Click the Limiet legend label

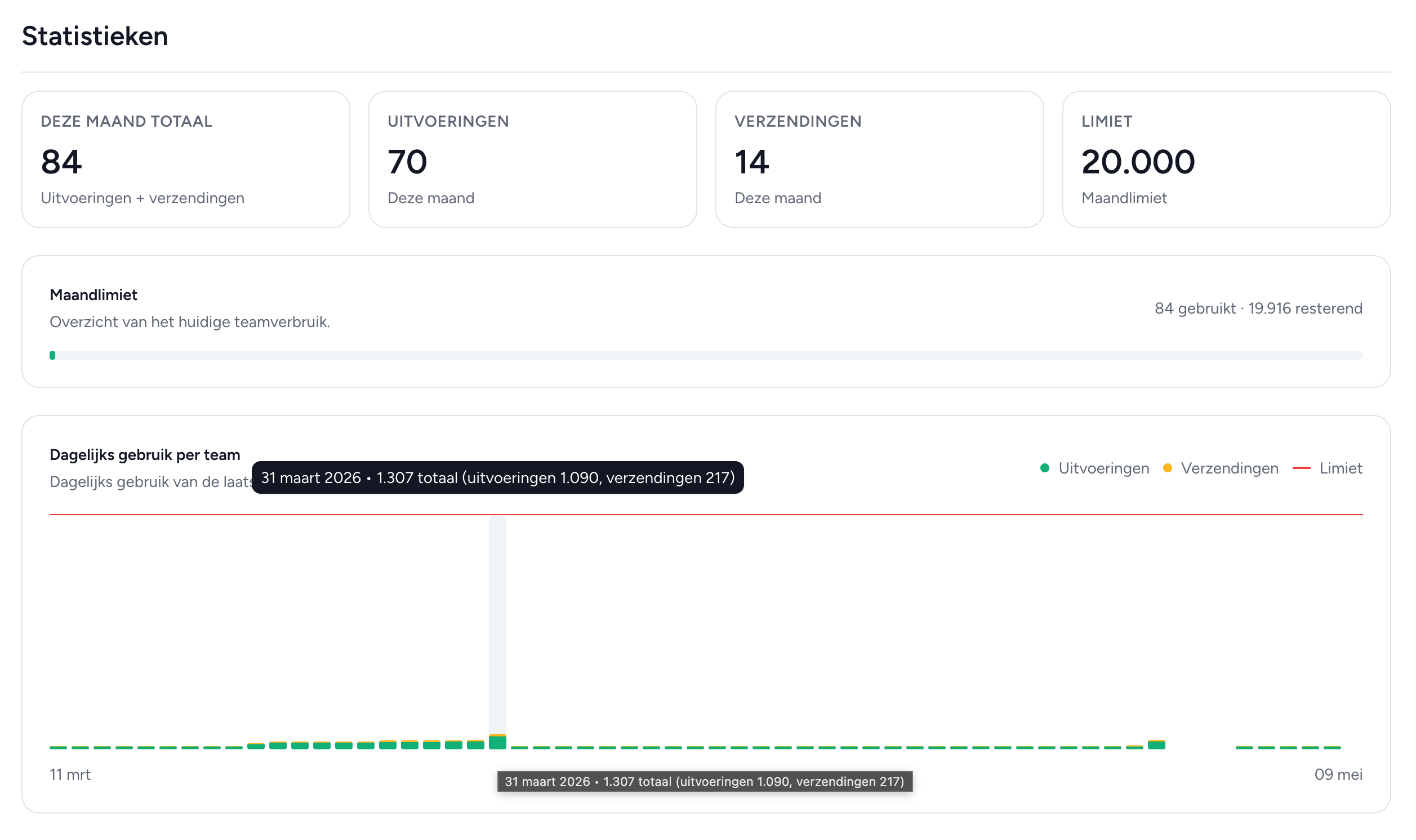[1341, 468]
